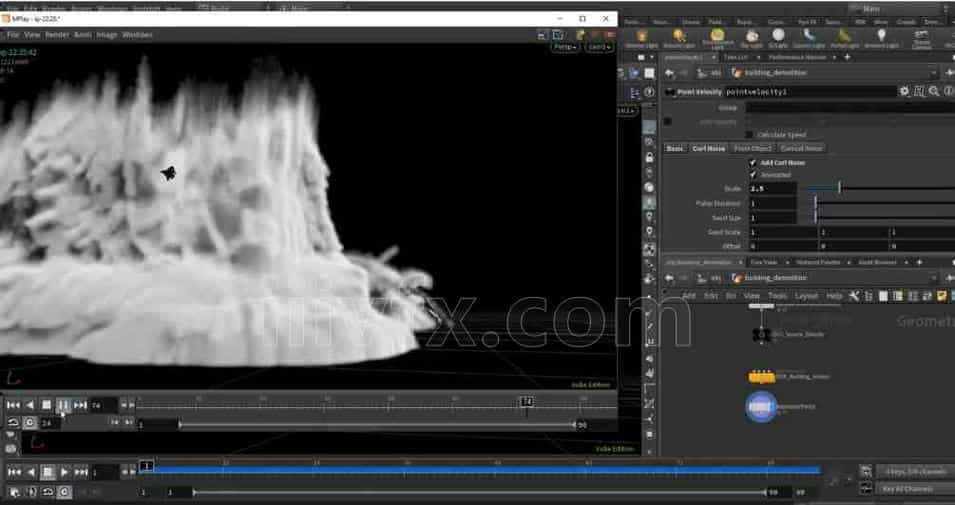Select the blue highlighted pointvelocity node
955x505 pixels.
click(x=761, y=407)
